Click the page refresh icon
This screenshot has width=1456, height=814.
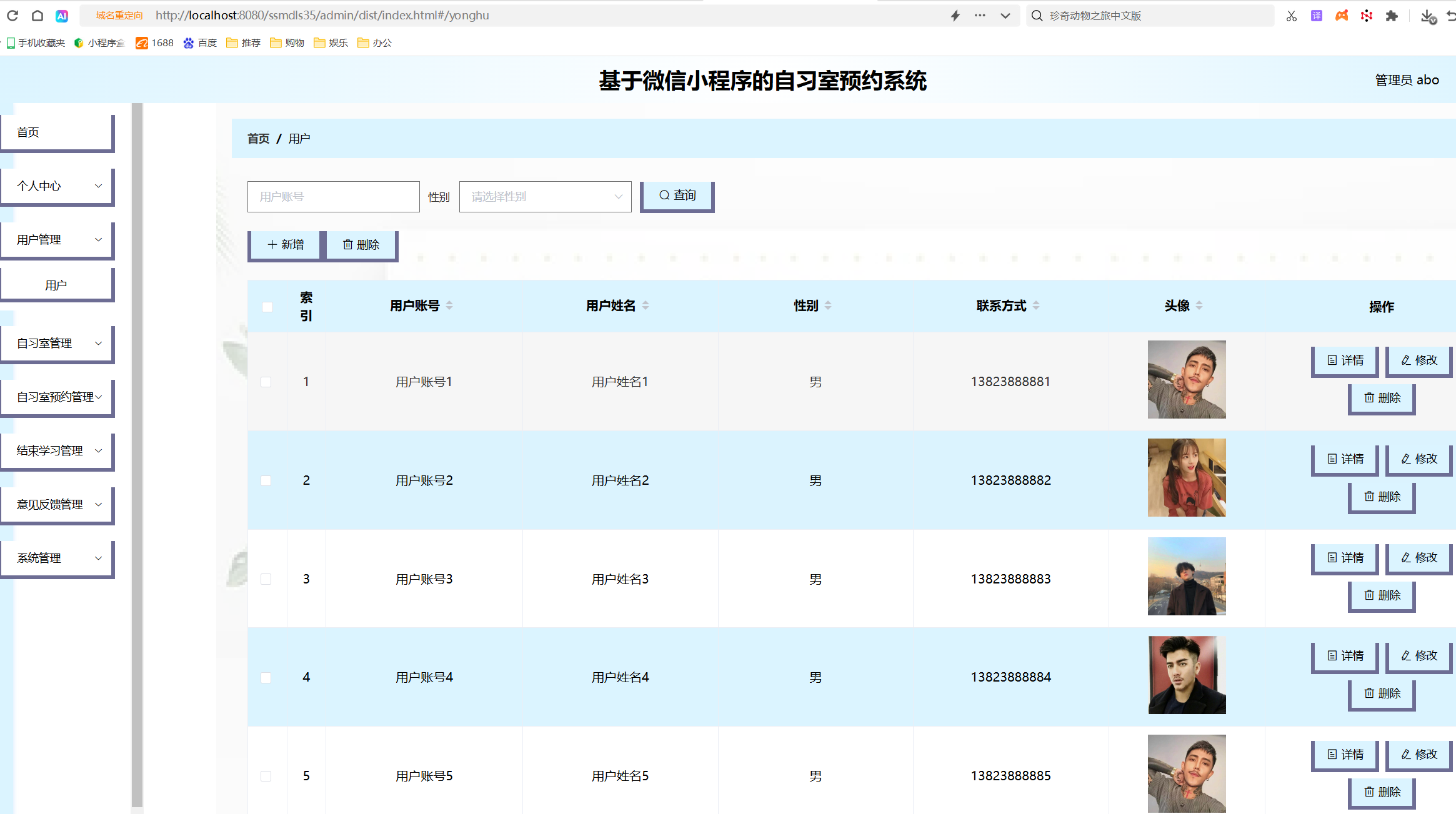tap(12, 16)
